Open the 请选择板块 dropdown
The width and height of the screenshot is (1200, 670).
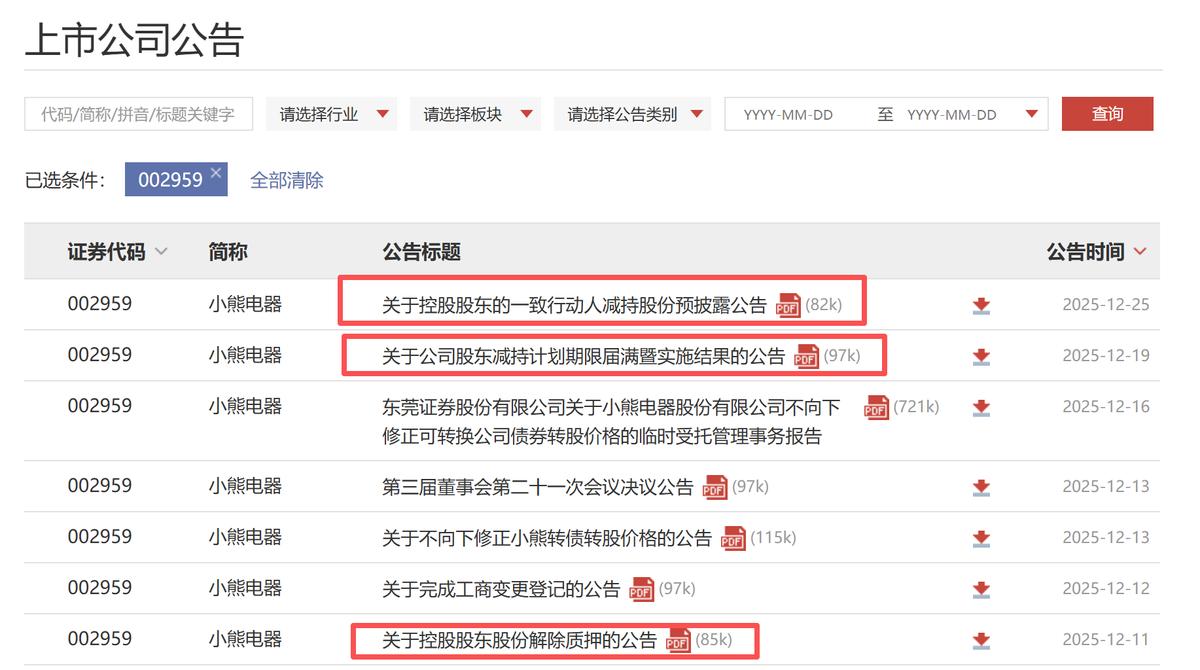475,114
